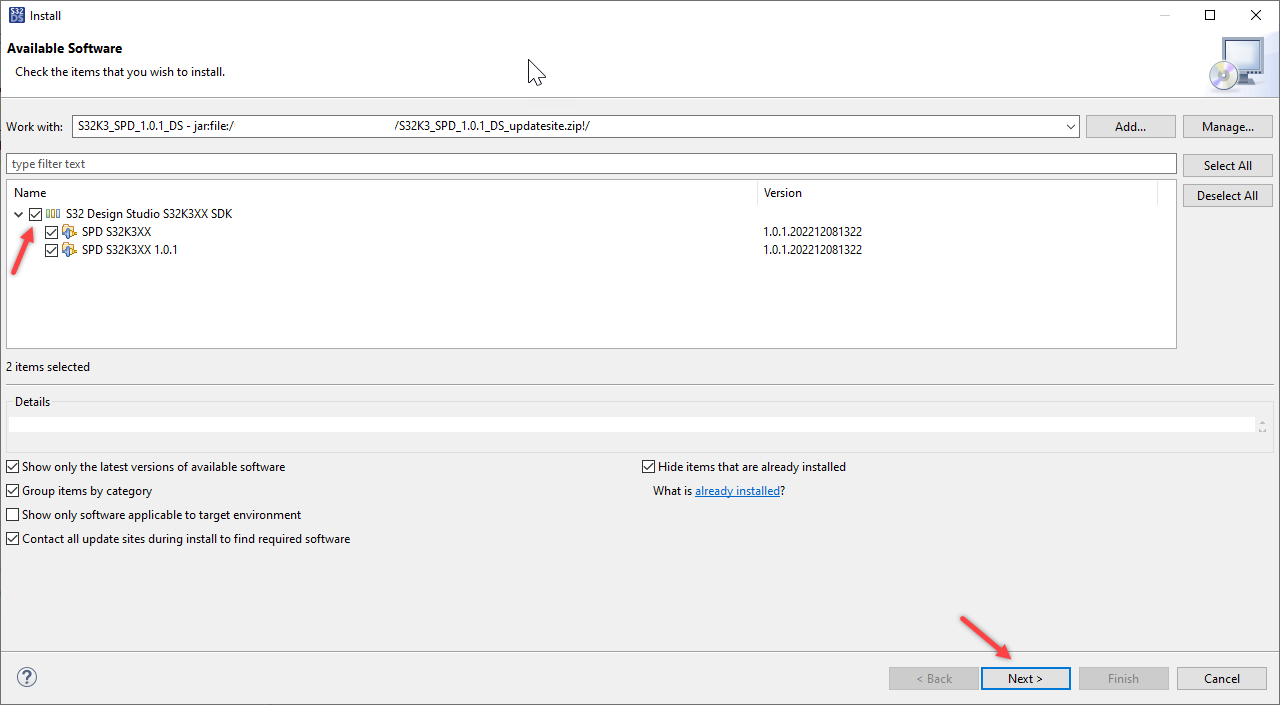Screen dimensions: 1280x705
Task: Enable Show only software applicable to target environment
Action: [x=13, y=515]
